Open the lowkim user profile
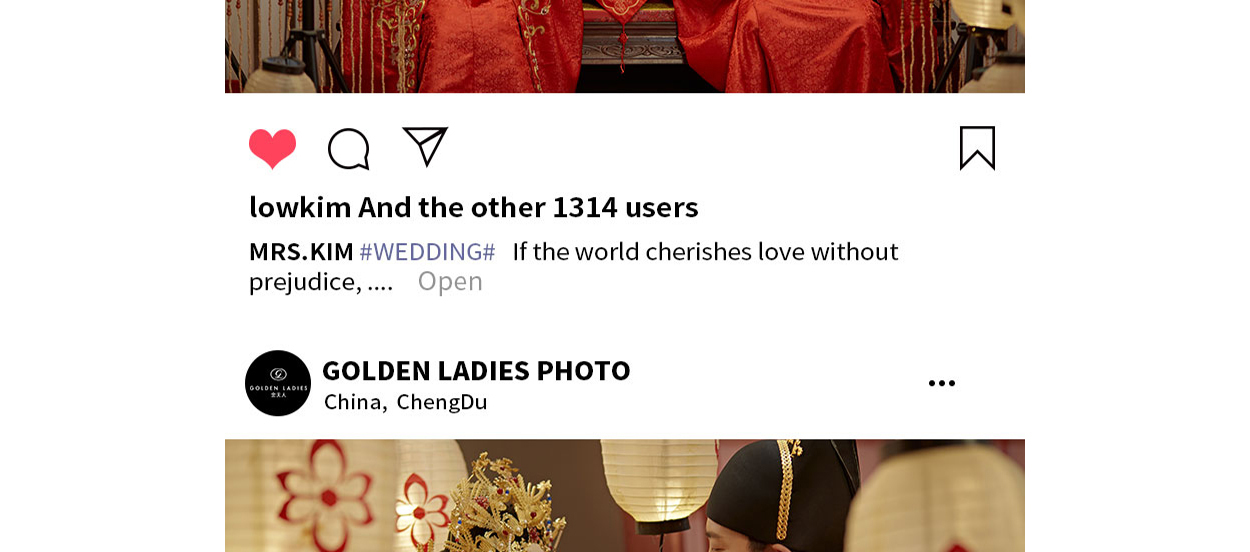Screen dimensions: 1250x552 300,207
